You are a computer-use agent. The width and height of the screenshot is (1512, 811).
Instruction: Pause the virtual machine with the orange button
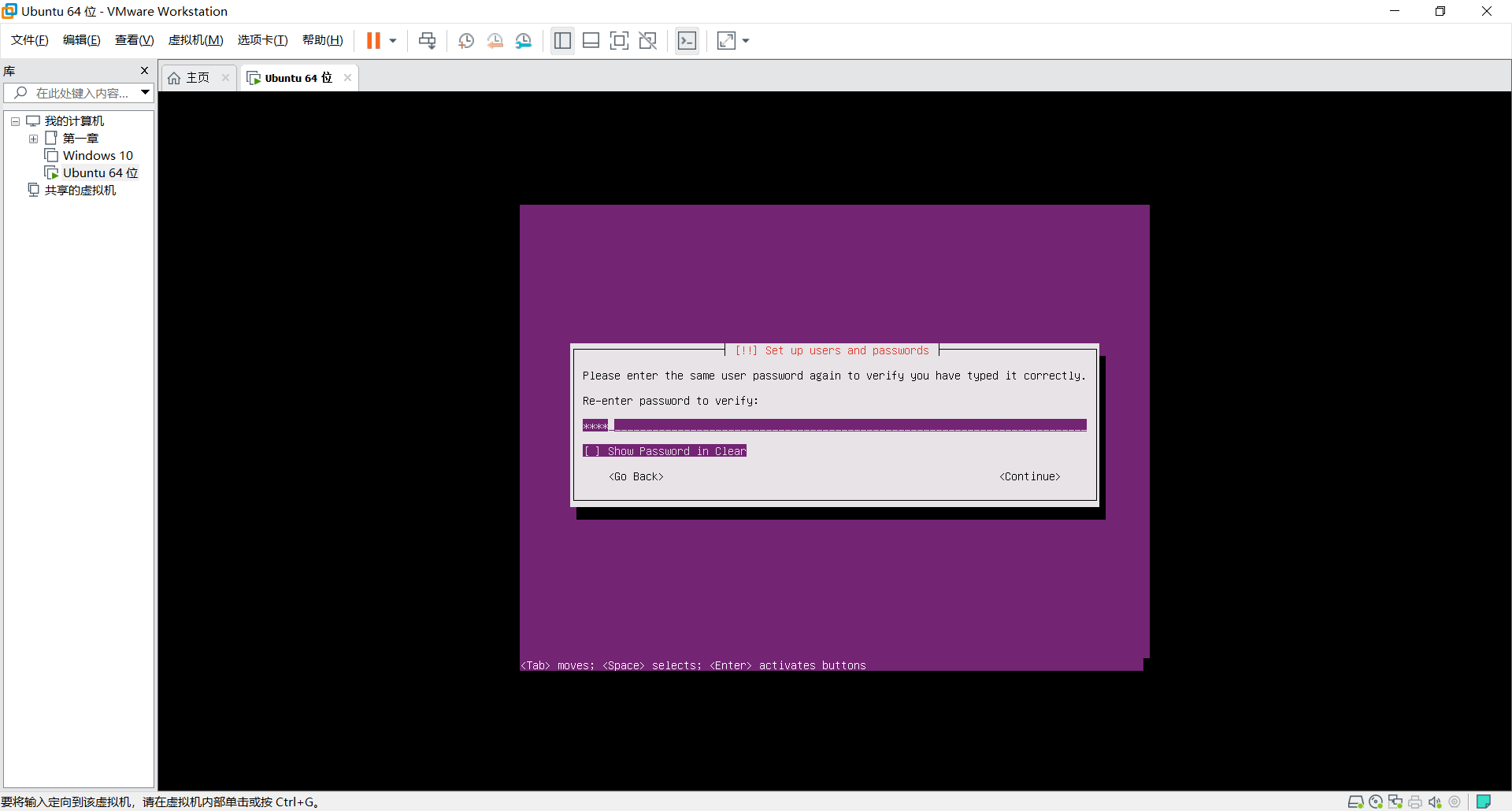(x=373, y=41)
